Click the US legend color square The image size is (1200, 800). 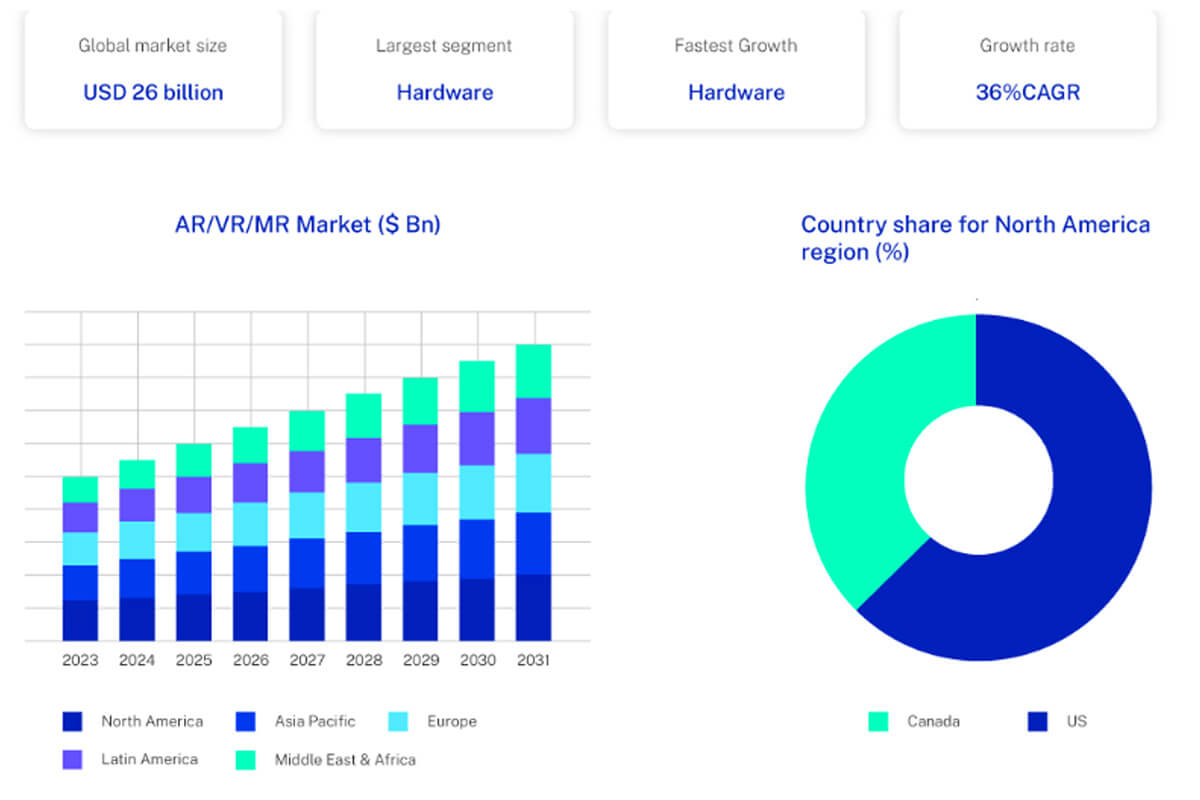pyautogui.click(x=1038, y=721)
